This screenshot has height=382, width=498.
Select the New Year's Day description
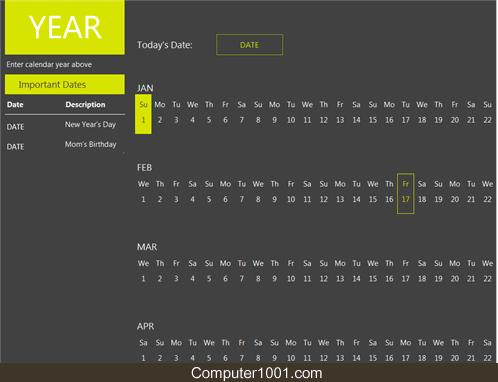click(x=90, y=125)
